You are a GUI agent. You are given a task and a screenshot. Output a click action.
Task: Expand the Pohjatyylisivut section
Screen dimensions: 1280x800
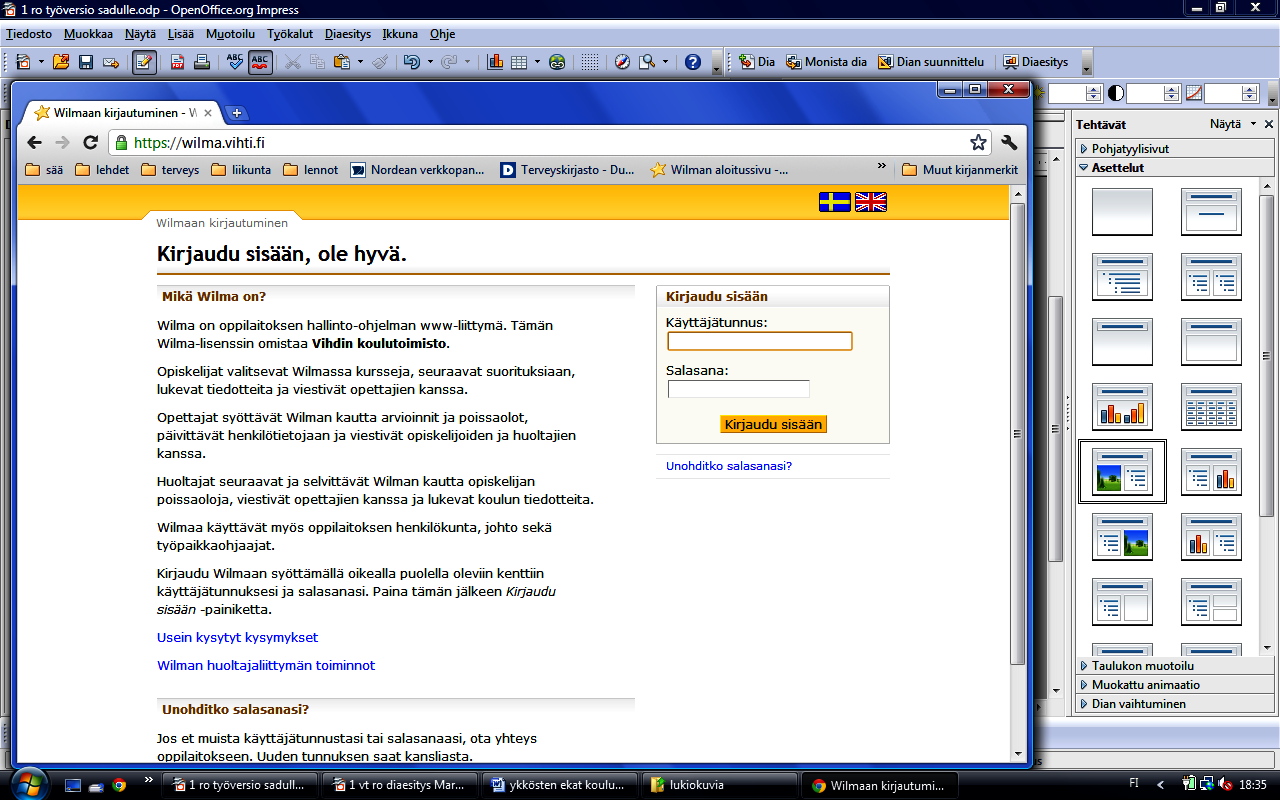1175,148
